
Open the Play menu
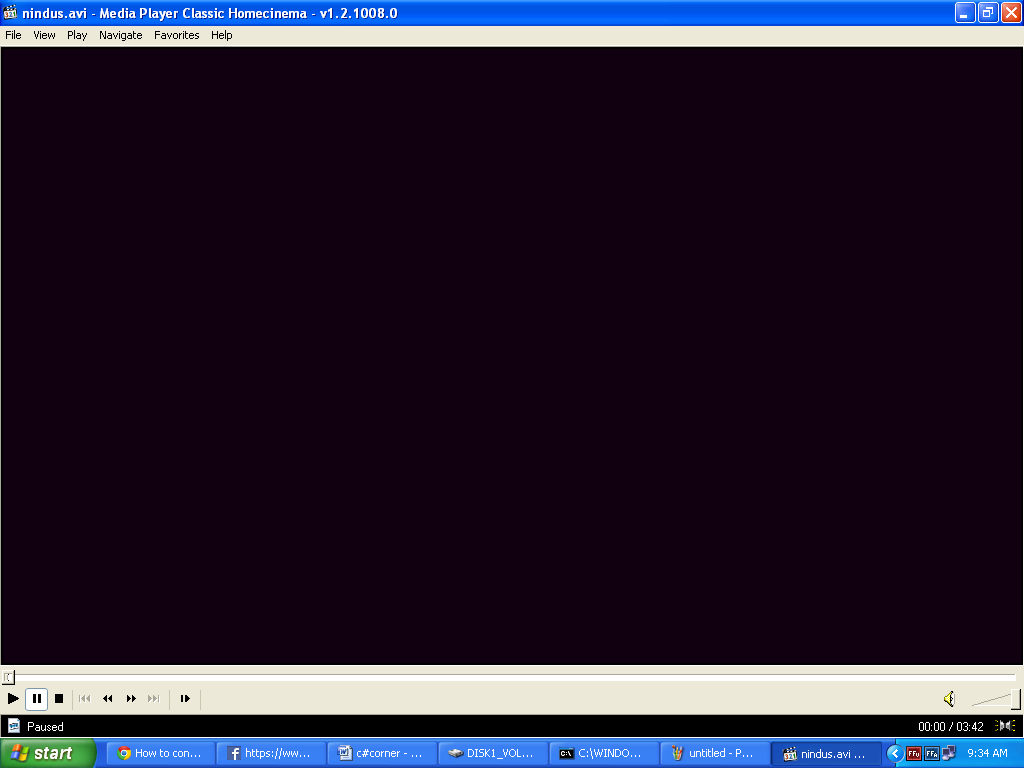(x=77, y=35)
